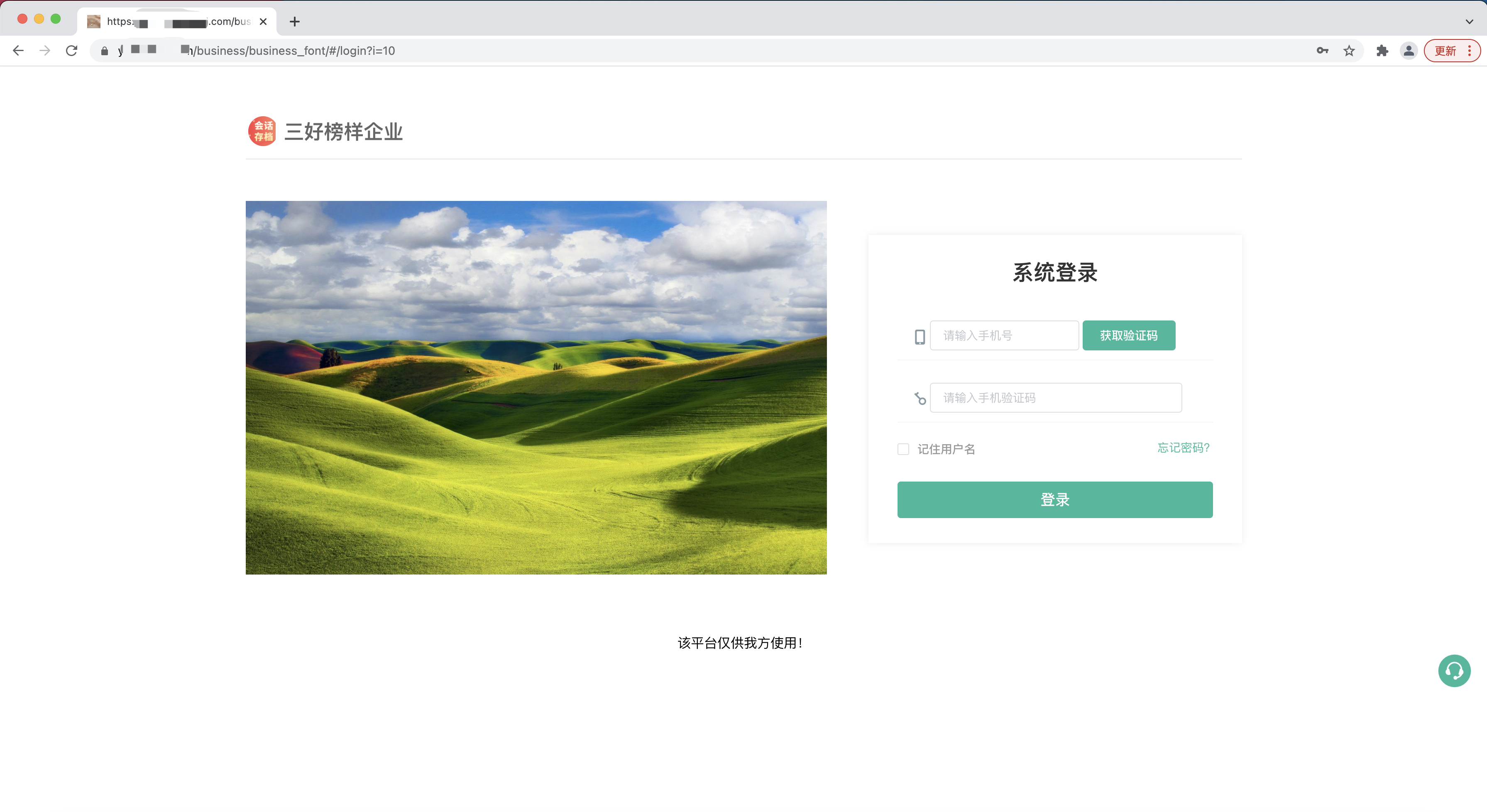Screen dimensions: 1487x812
Task: Click the green hills landscape image
Action: pyautogui.click(x=536, y=387)
